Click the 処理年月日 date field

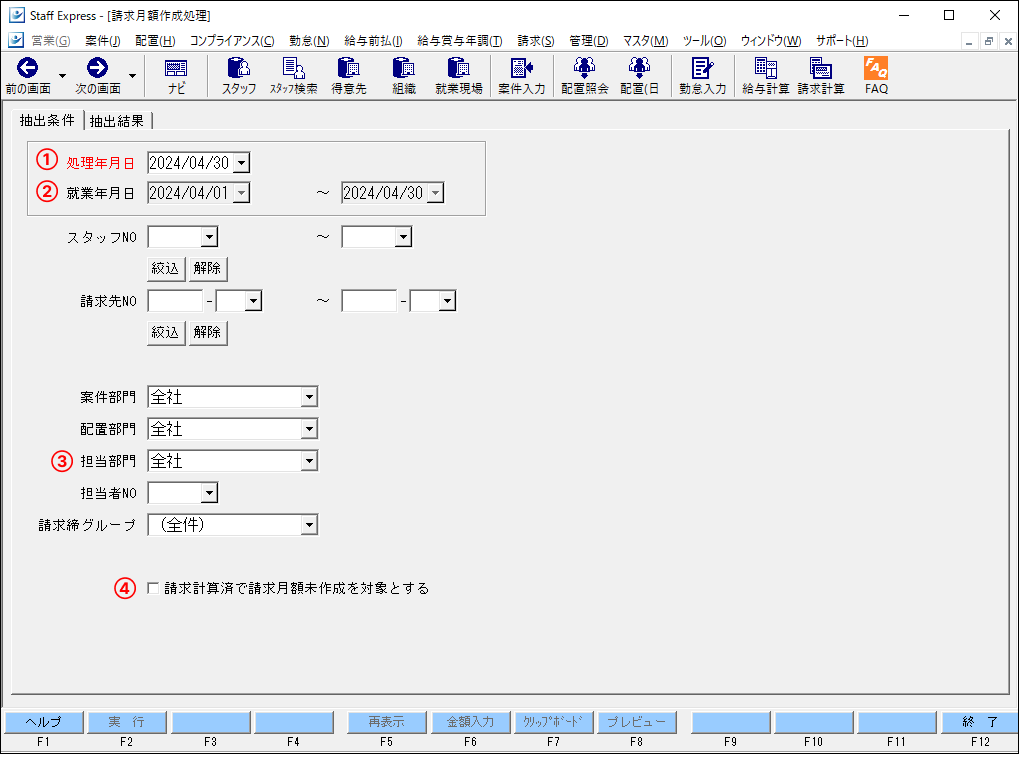click(191, 163)
